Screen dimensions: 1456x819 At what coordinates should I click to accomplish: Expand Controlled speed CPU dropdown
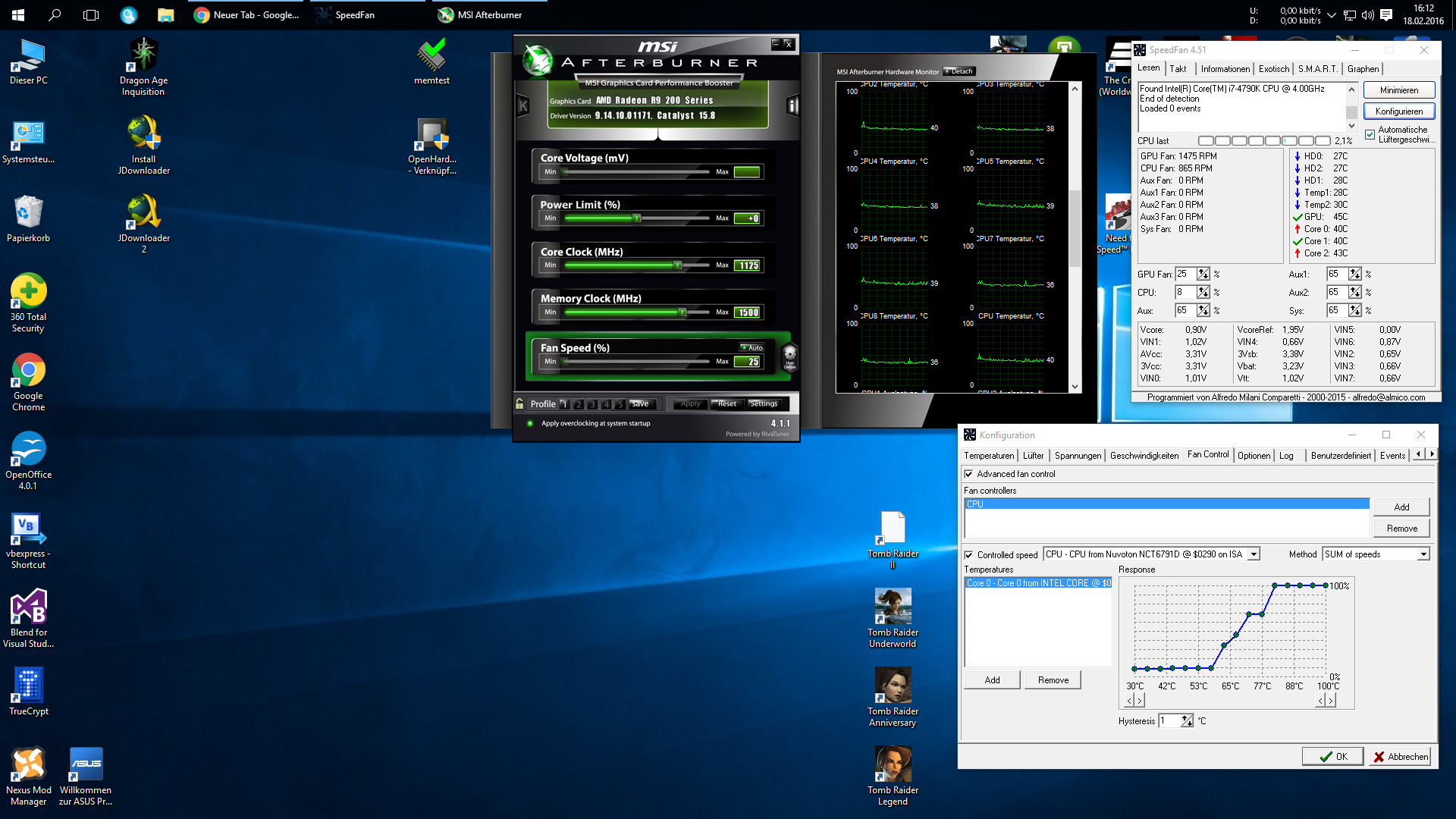click(1254, 554)
